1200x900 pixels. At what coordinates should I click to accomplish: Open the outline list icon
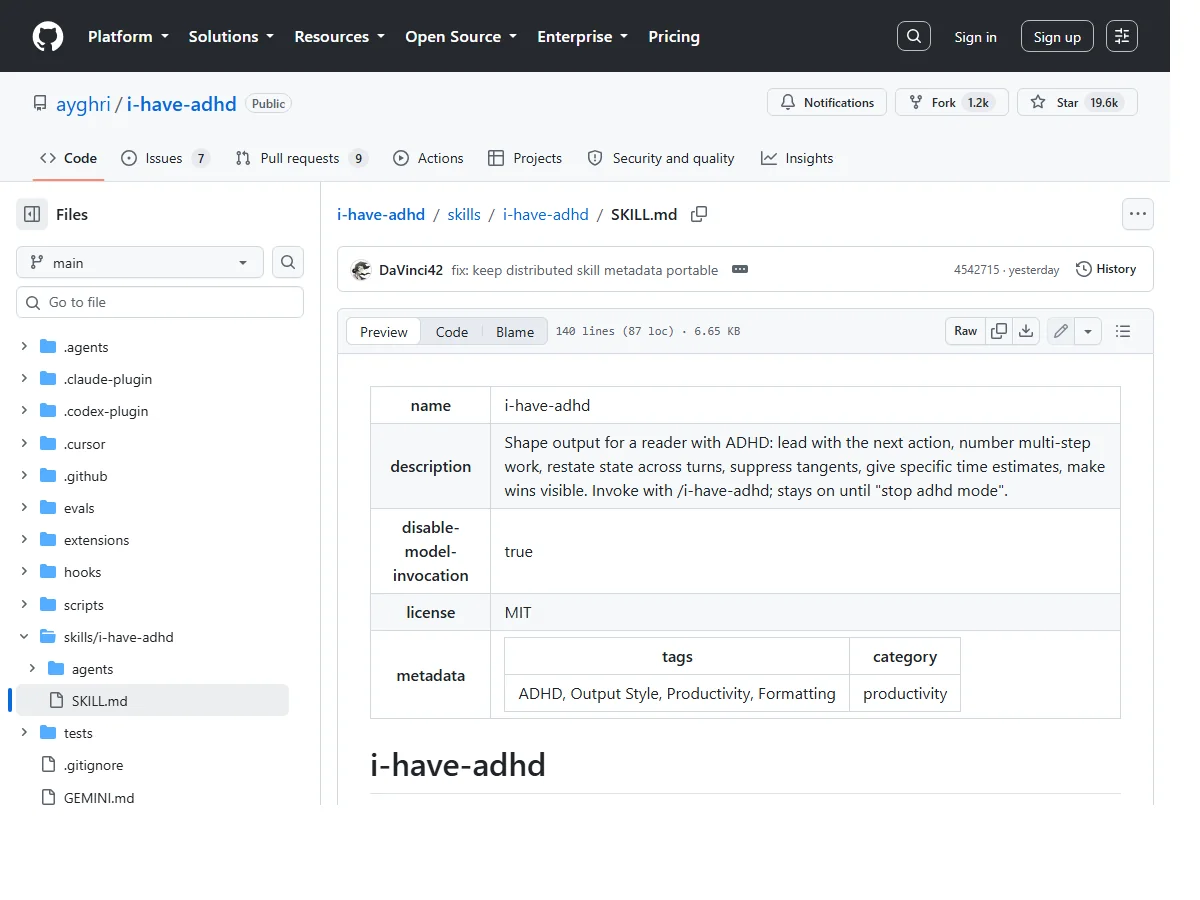click(x=1123, y=331)
